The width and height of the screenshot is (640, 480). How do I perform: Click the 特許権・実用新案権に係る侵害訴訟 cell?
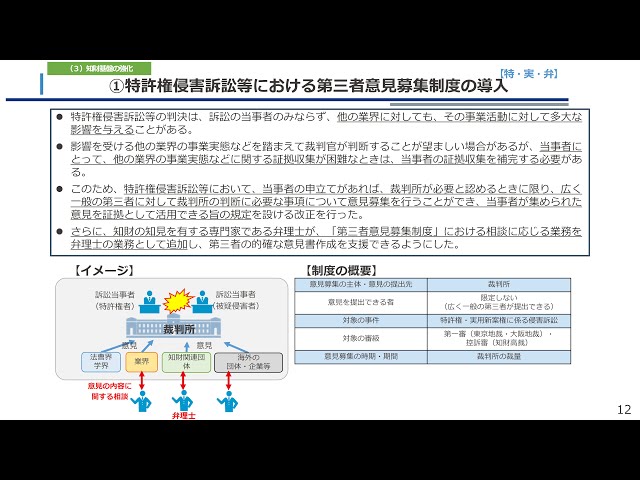499,320
